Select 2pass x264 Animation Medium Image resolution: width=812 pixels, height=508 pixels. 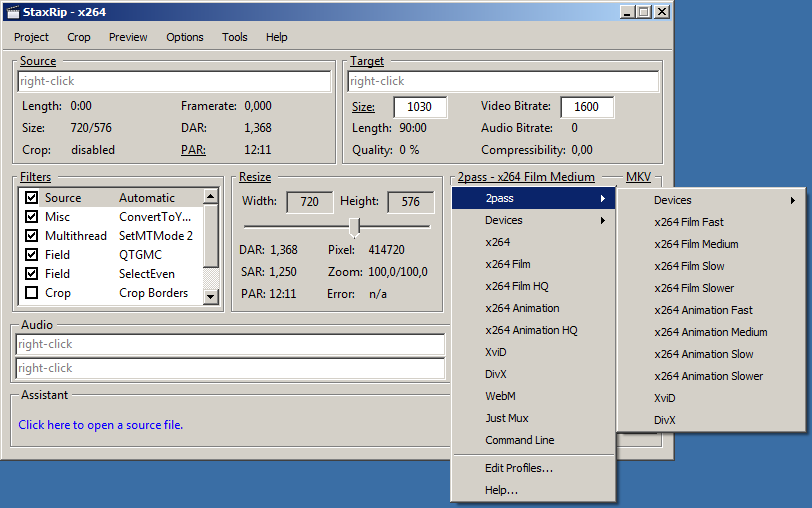click(711, 332)
